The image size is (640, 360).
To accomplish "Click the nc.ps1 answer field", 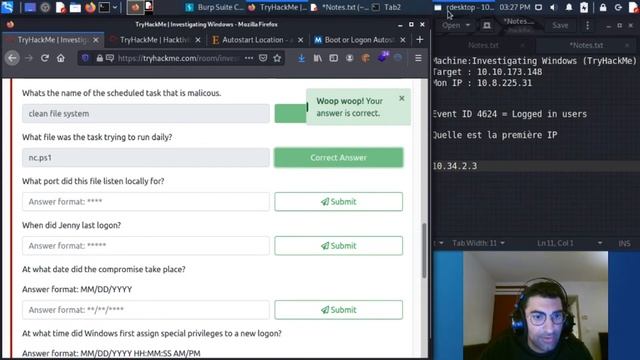I will [x=146, y=158].
